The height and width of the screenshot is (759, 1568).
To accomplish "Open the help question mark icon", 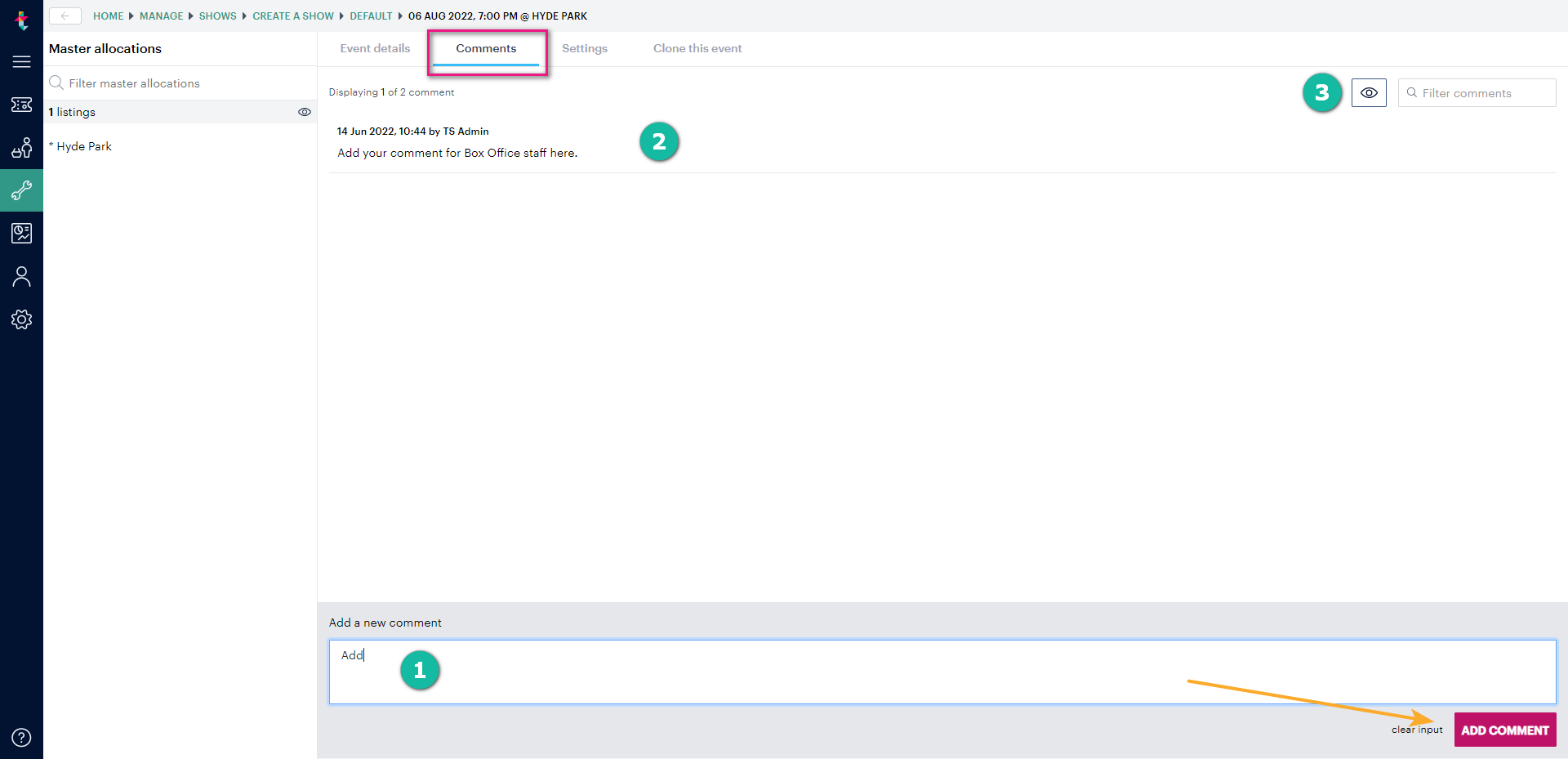I will coord(22,737).
